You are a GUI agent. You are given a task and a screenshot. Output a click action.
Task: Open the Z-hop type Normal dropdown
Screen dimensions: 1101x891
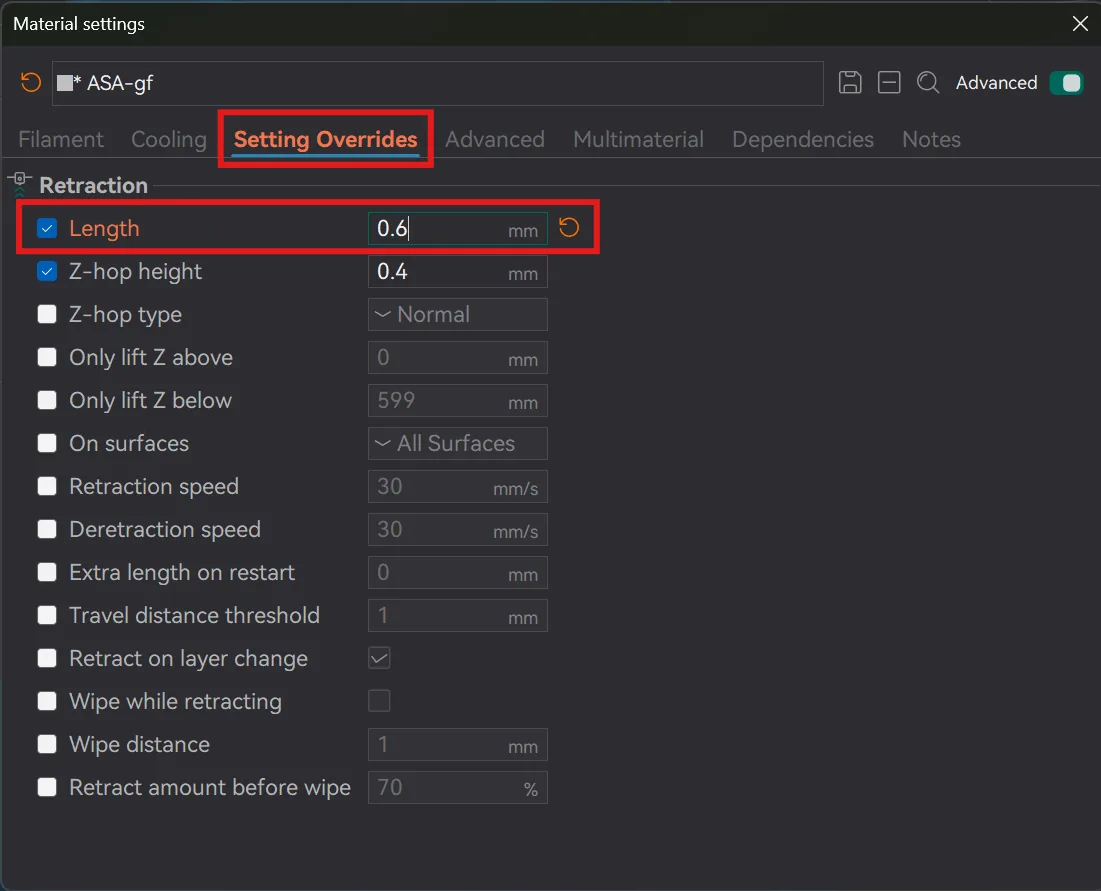[x=458, y=314]
